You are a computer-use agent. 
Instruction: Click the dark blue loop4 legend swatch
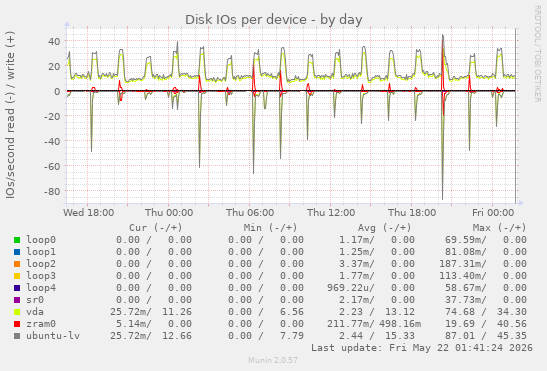(x=17, y=288)
